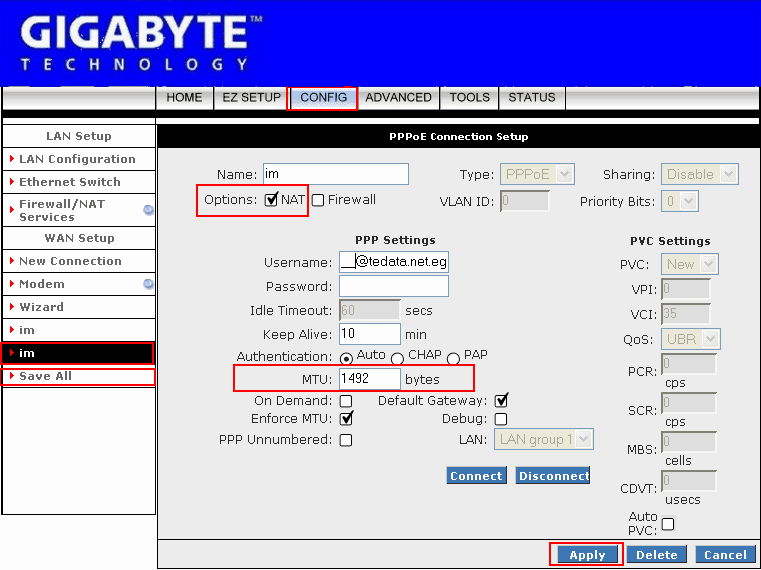
Task: Click the MTU bytes input field
Action: [x=370, y=379]
